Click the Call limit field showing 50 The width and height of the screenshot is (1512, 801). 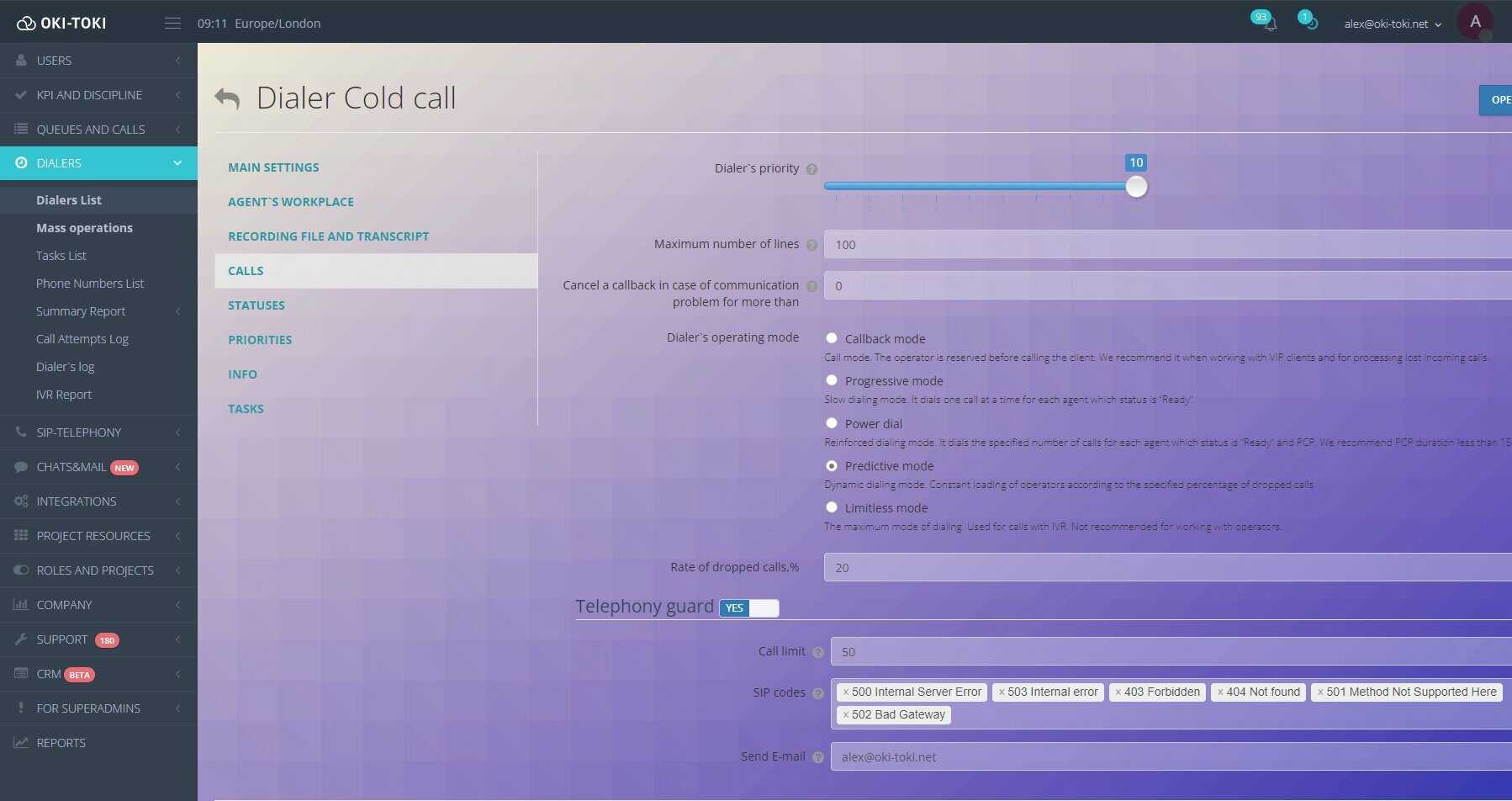[1171, 652]
